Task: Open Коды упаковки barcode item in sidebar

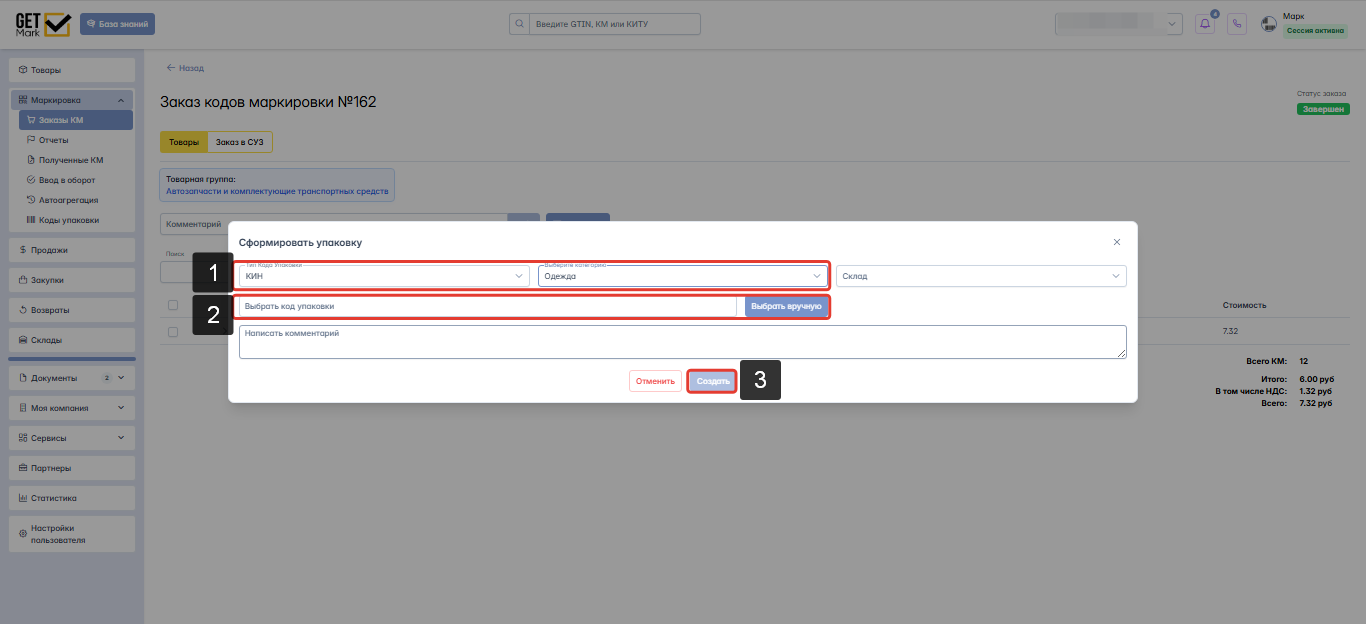Action: coord(75,220)
